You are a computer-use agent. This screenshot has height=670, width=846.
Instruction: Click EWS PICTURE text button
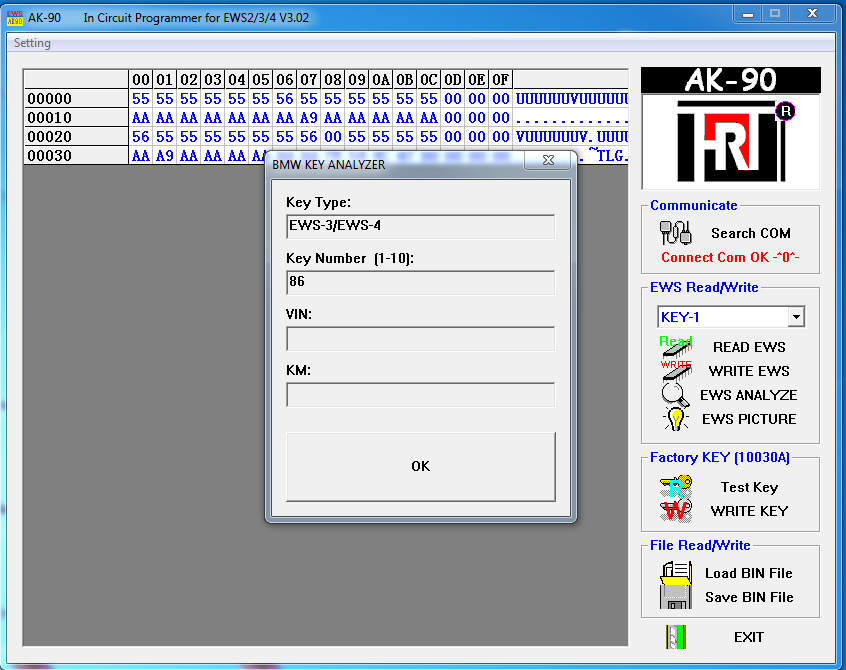749,419
